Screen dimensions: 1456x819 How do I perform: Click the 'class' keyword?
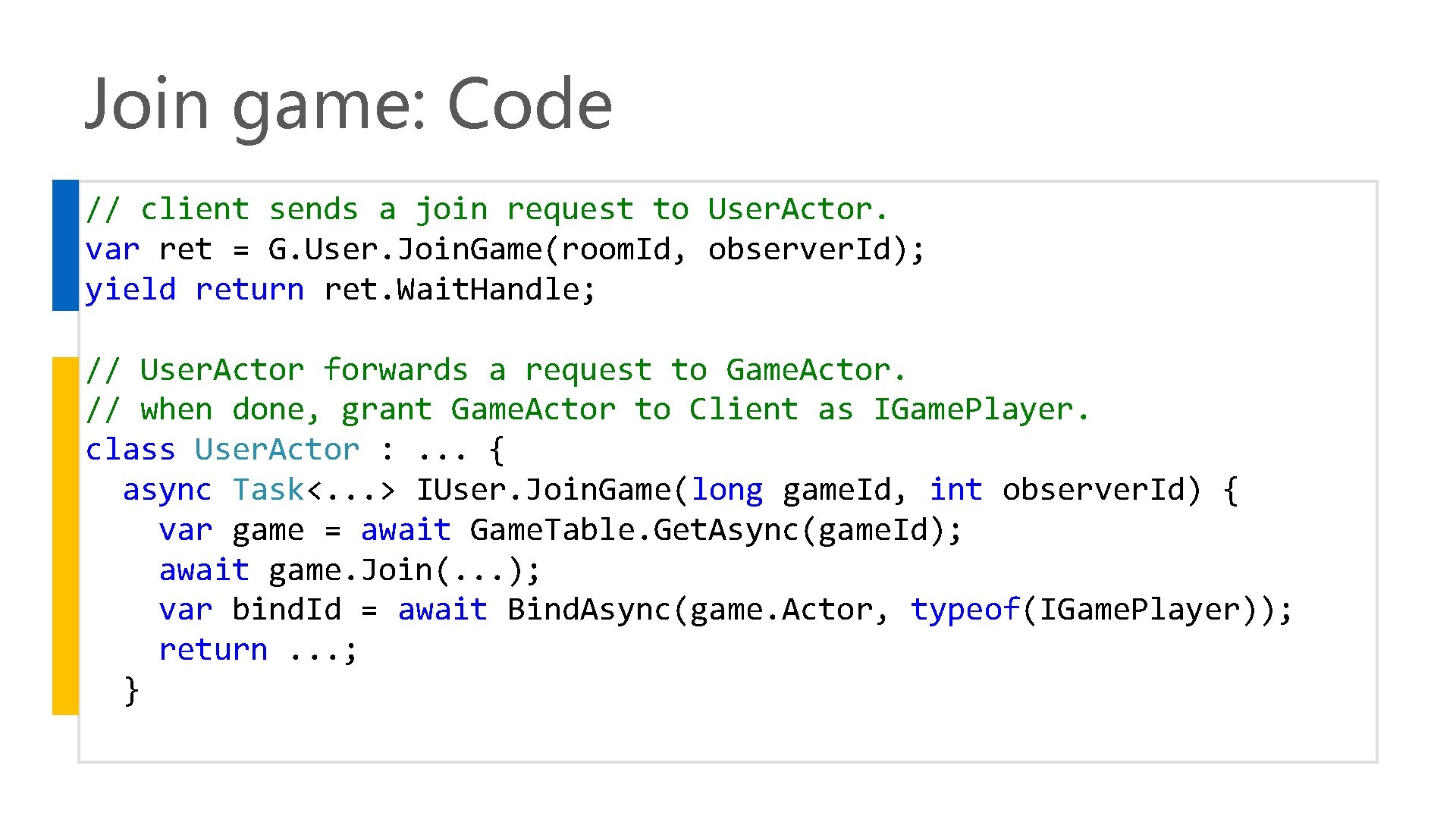pos(130,450)
